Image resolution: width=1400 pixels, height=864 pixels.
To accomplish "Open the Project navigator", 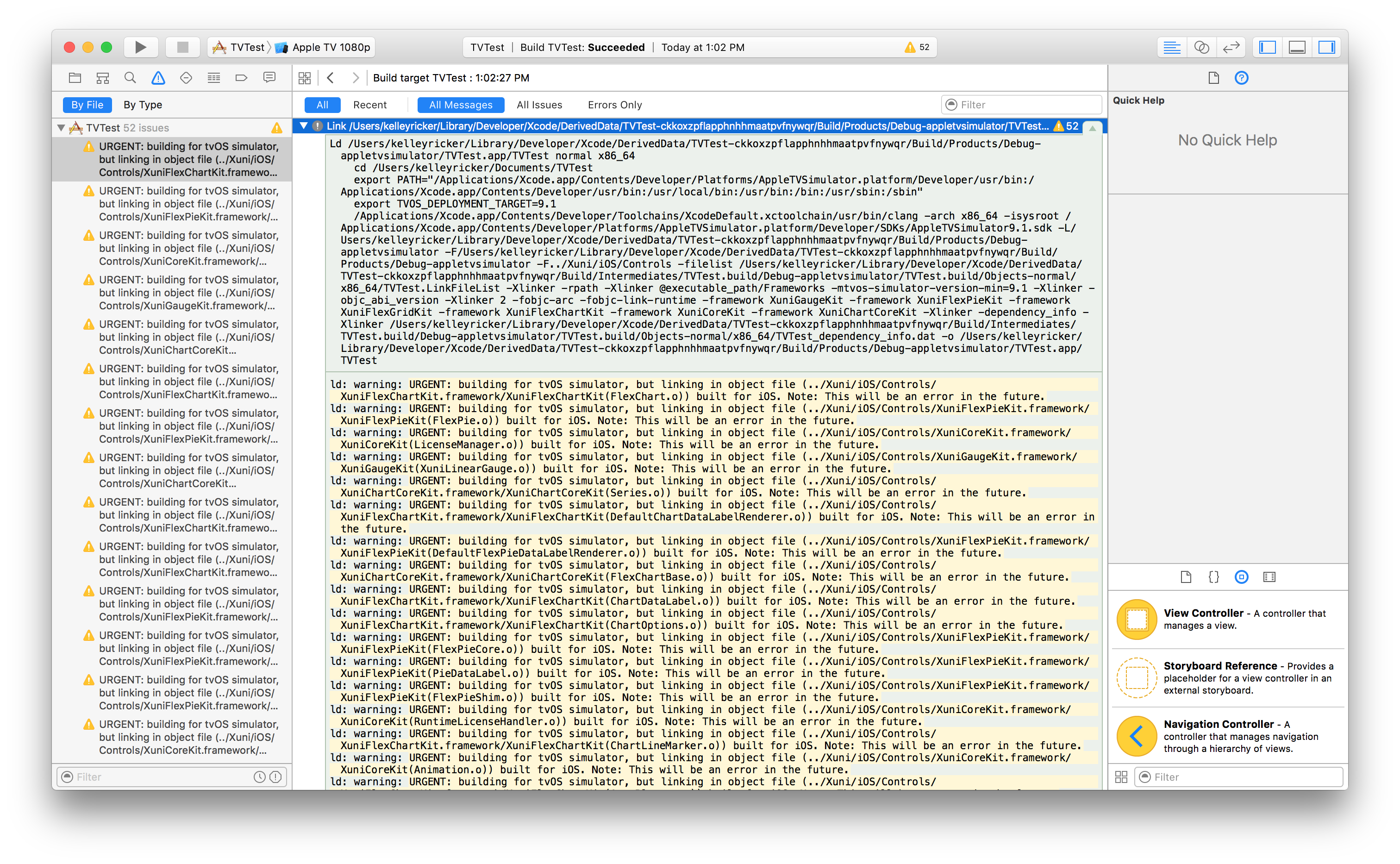I will 75,78.
